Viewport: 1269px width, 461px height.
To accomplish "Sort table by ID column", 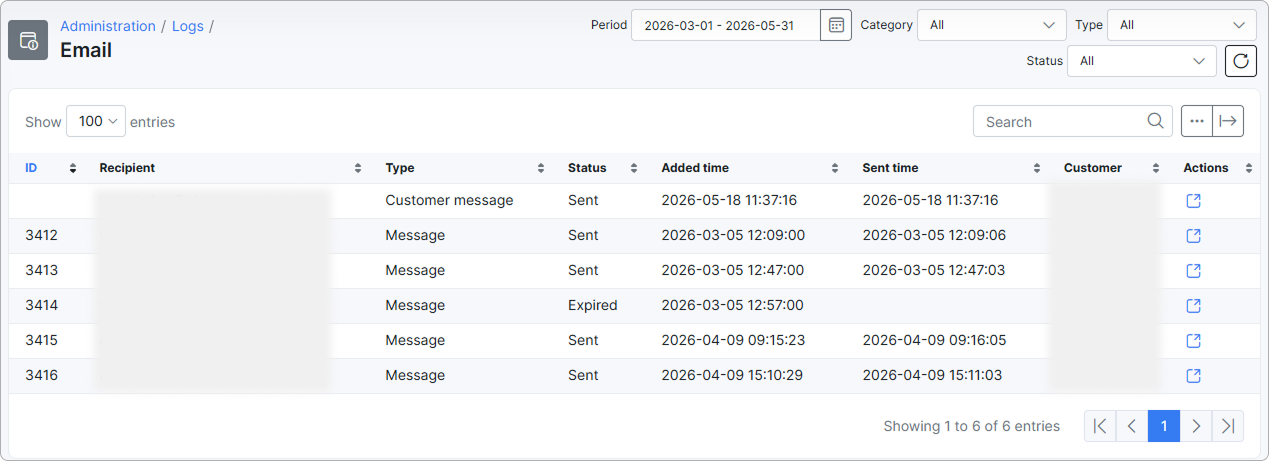I will [x=51, y=168].
